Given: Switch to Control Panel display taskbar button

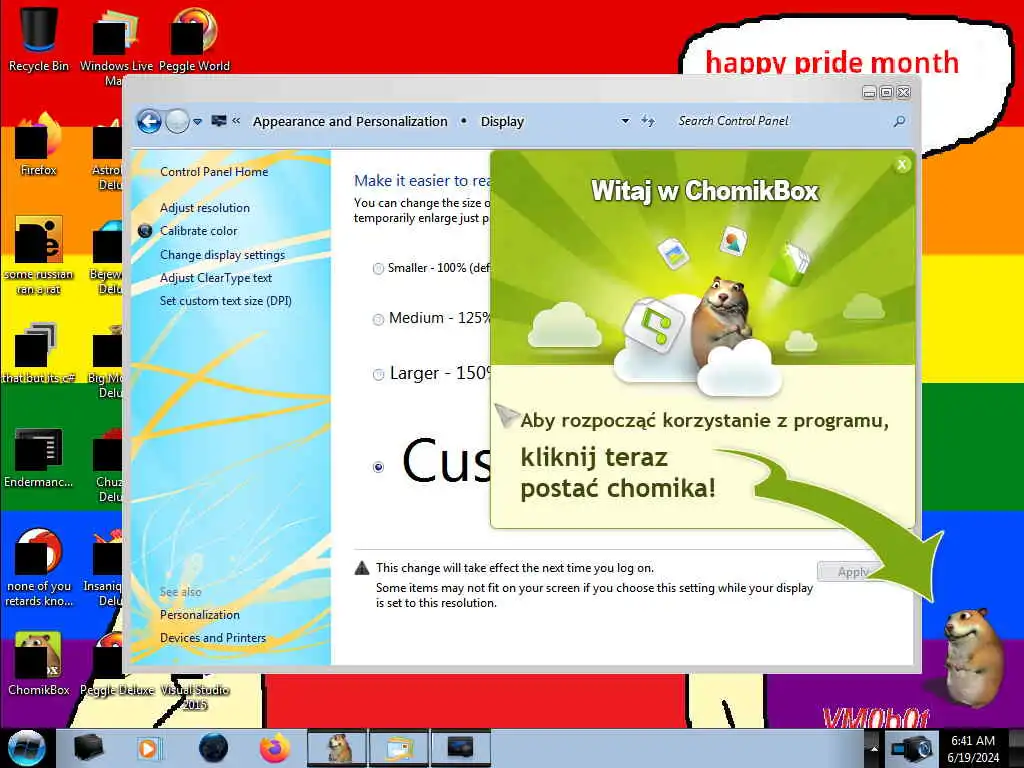Looking at the screenshot, I should pos(460,748).
